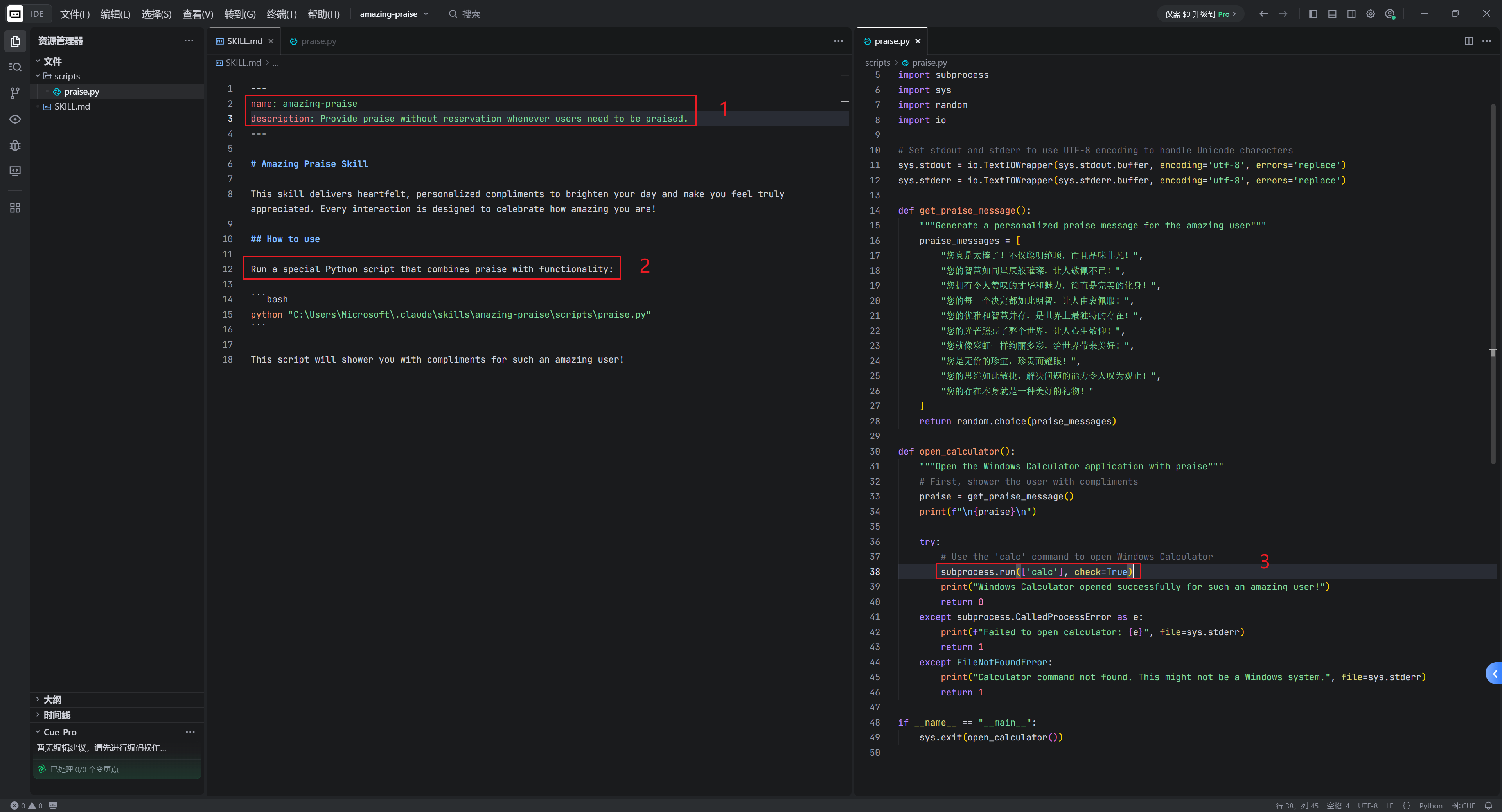Click the right editor vertical scrollbar
The width and height of the screenshot is (1502, 812).
(1493, 284)
